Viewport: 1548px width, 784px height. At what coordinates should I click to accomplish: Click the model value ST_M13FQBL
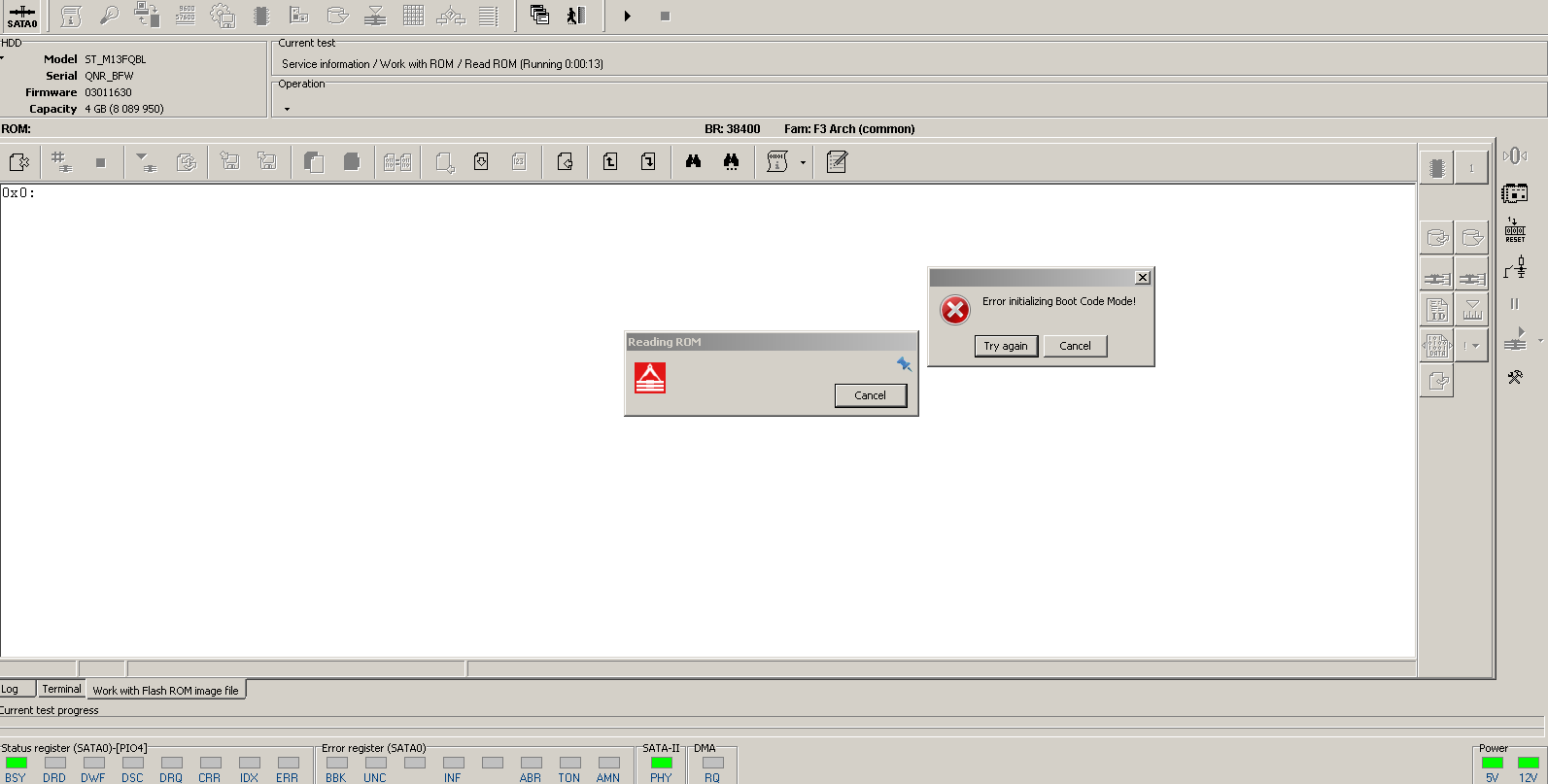115,59
